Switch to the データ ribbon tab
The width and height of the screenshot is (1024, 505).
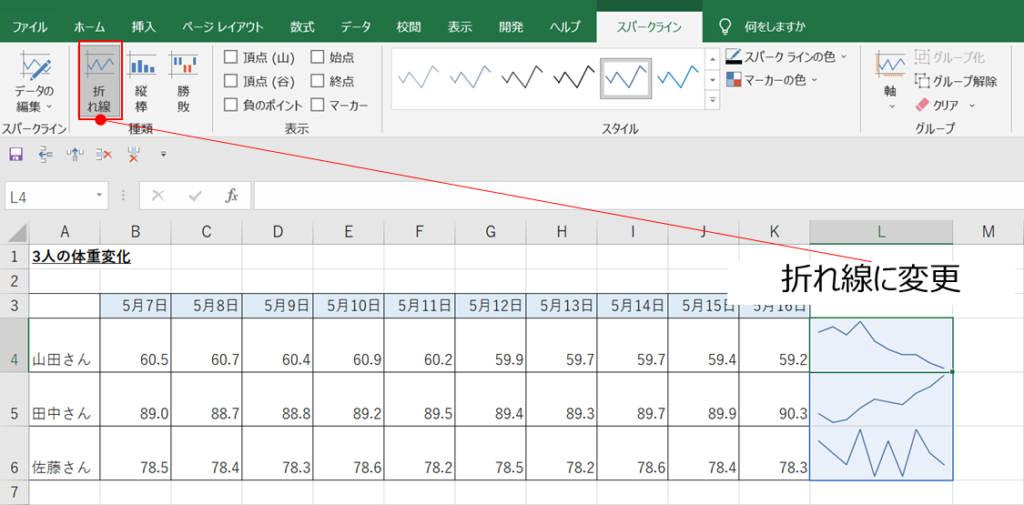pos(355,27)
